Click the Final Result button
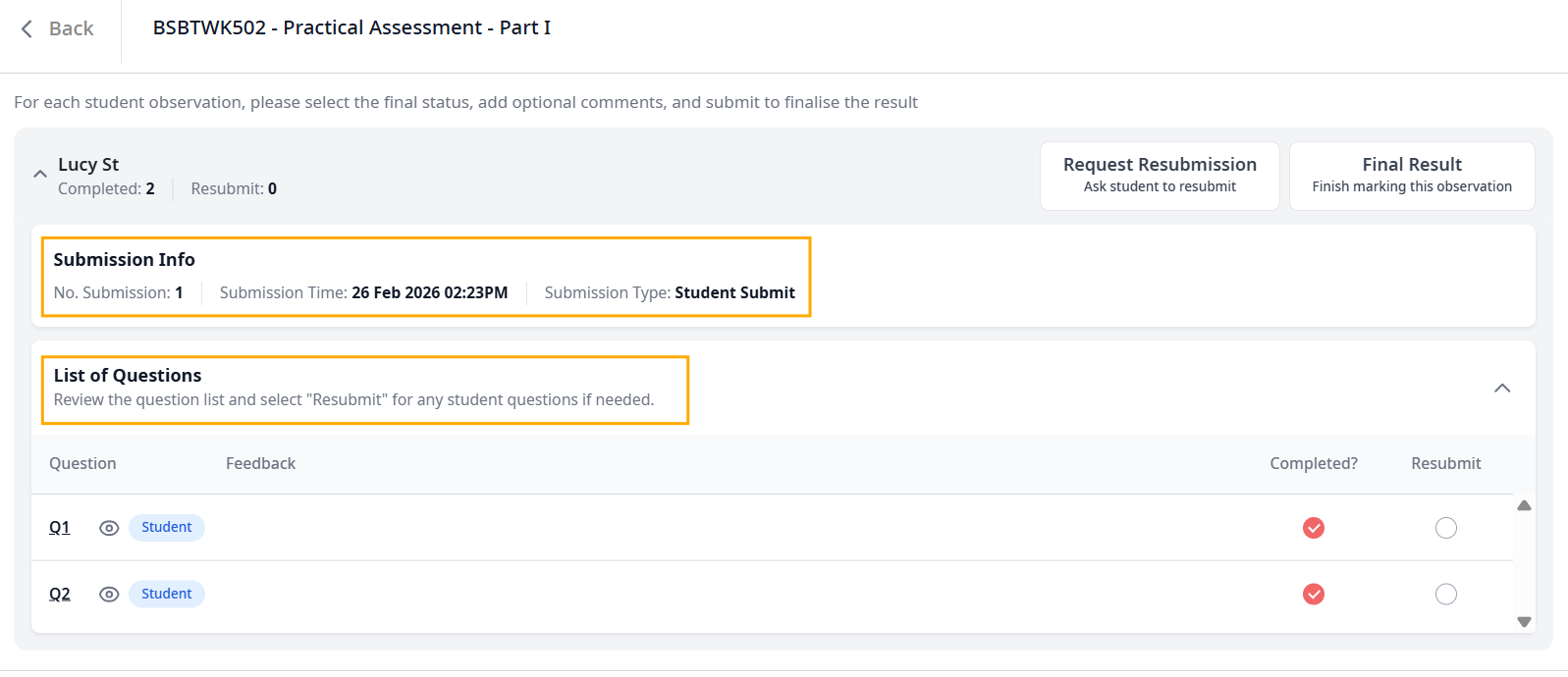Screen dimensions: 1568x677 pos(1411,176)
